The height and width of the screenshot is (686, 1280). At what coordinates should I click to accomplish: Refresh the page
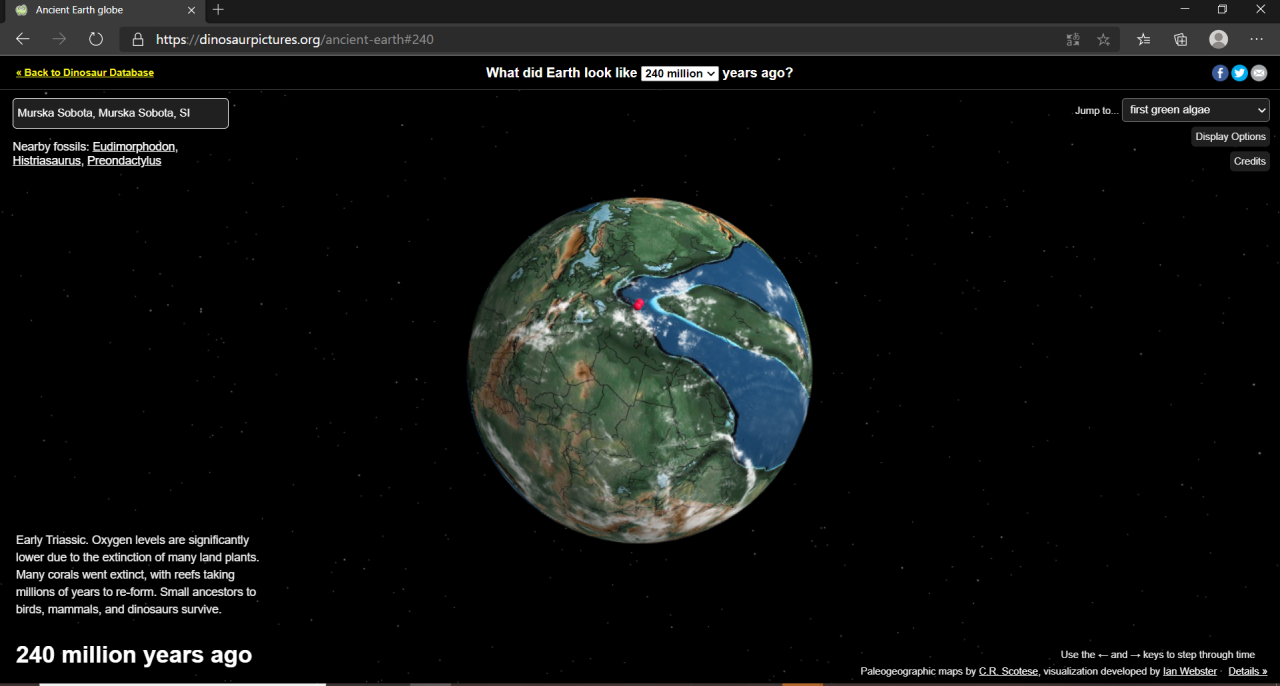96,39
